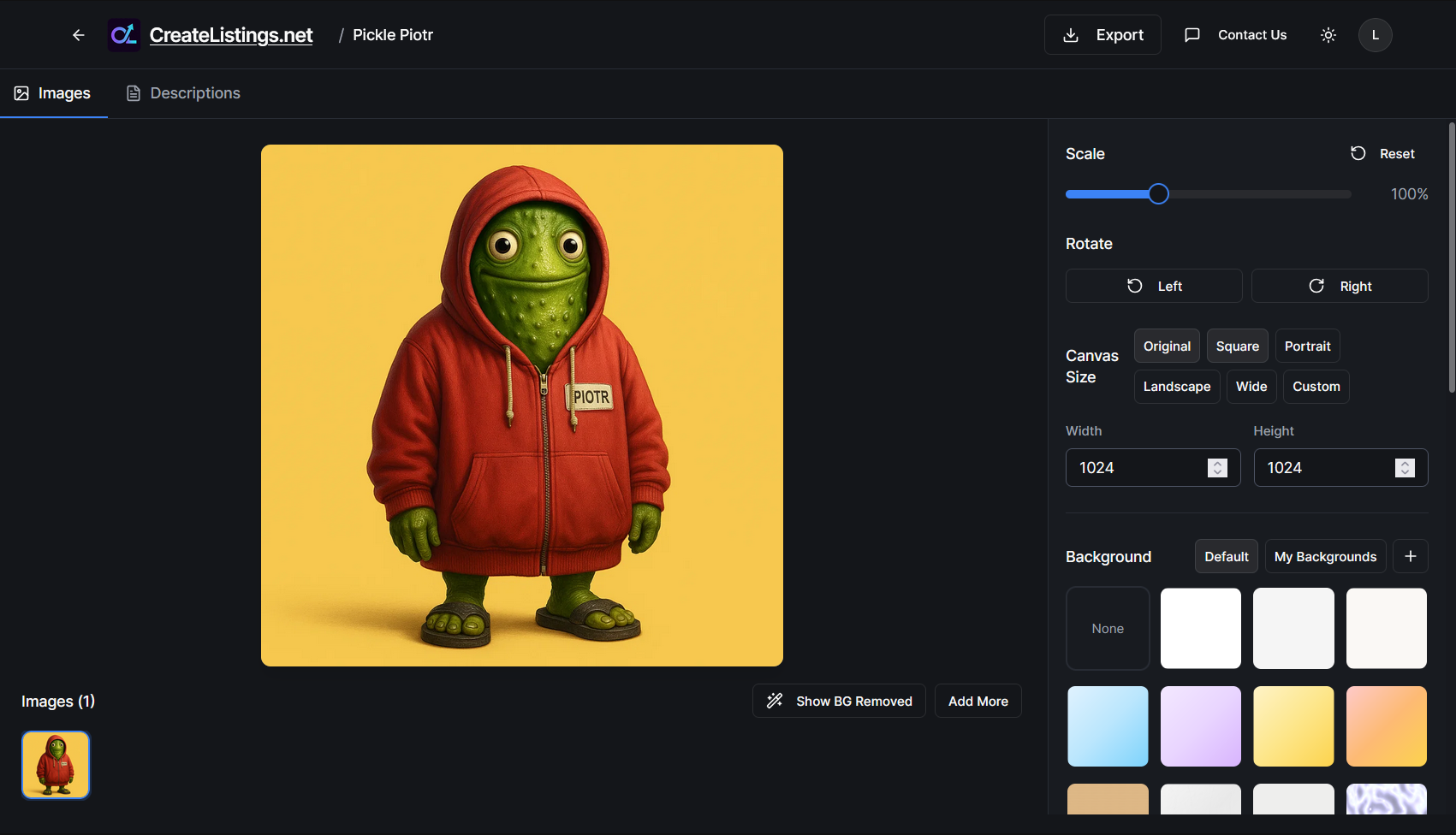Select the Square canvas size option
The image size is (1456, 835).
(1237, 346)
